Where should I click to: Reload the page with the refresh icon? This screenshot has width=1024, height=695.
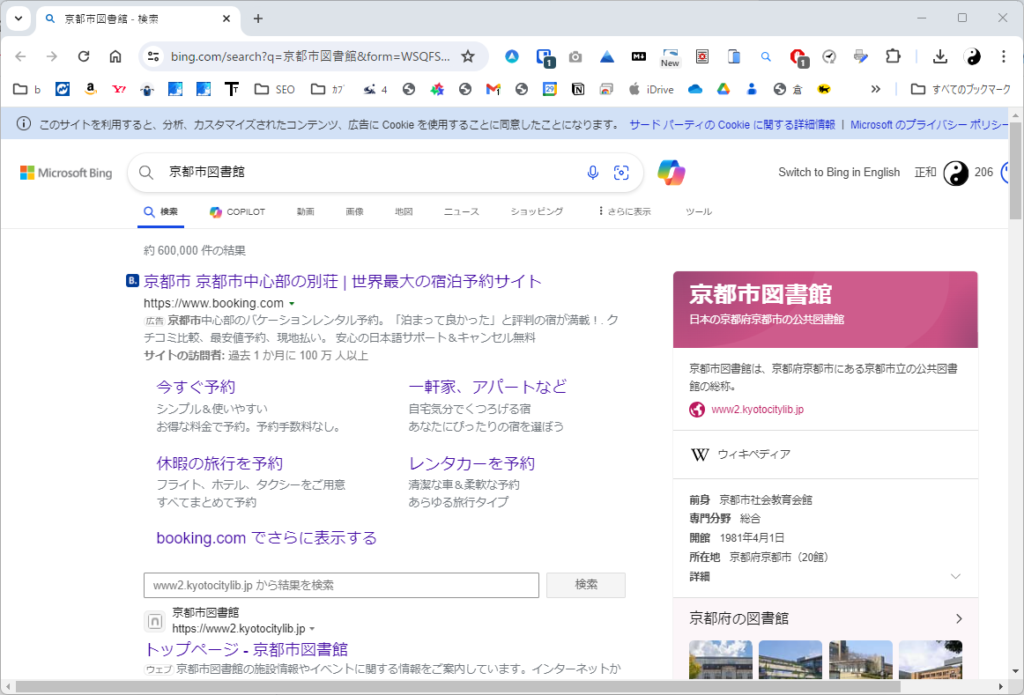click(x=84, y=57)
